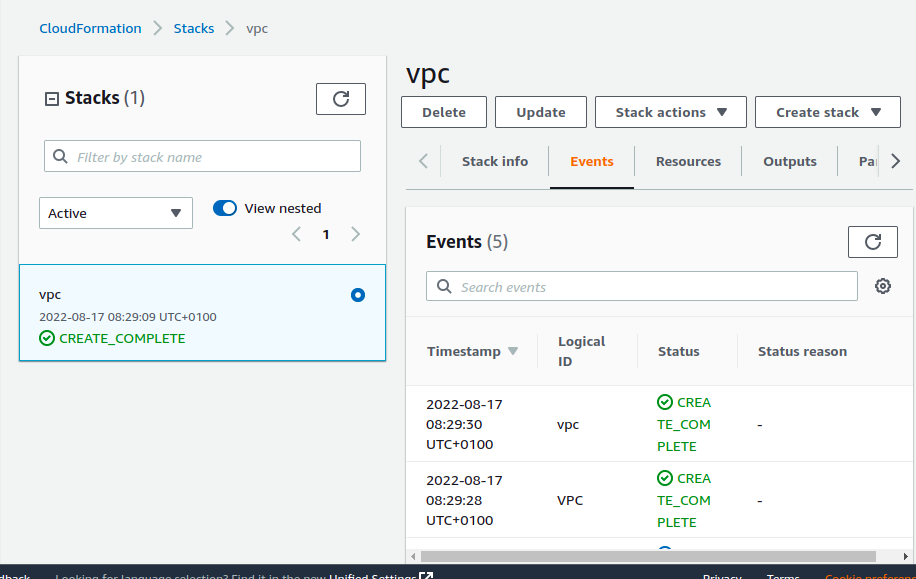This screenshot has height=579, width=916.
Task: Click the search icon in the stack filter
Action: (60, 157)
